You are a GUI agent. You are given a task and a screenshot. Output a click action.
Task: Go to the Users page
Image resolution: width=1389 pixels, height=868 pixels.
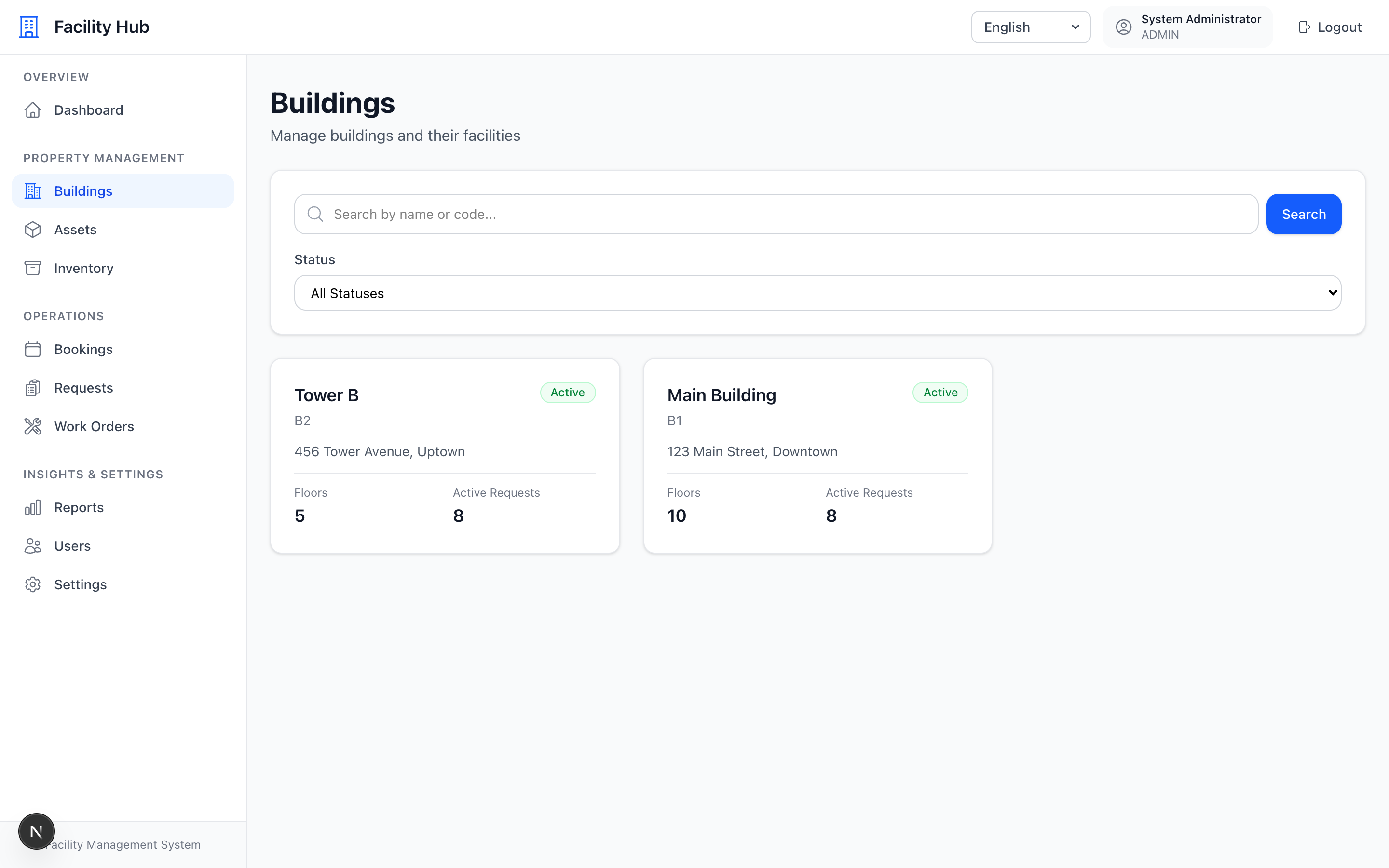(123, 545)
